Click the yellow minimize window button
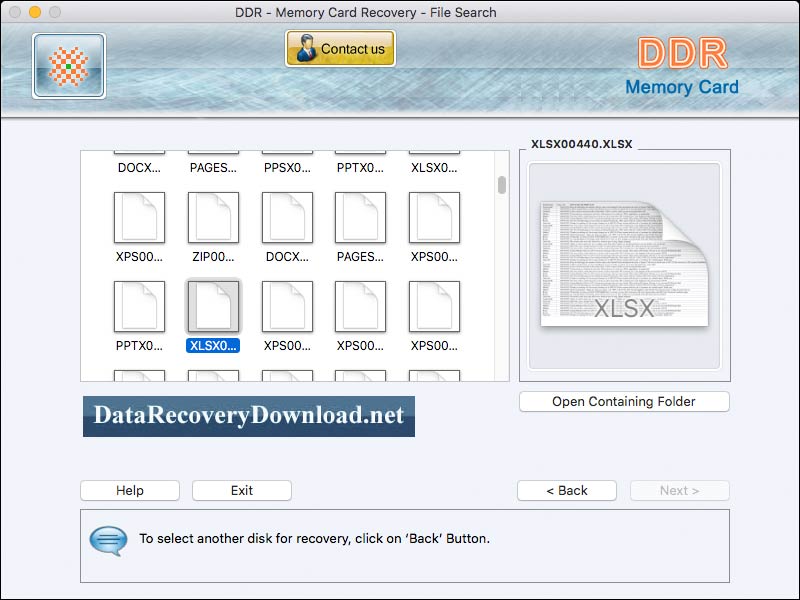The width and height of the screenshot is (800, 600). pyautogui.click(x=35, y=12)
